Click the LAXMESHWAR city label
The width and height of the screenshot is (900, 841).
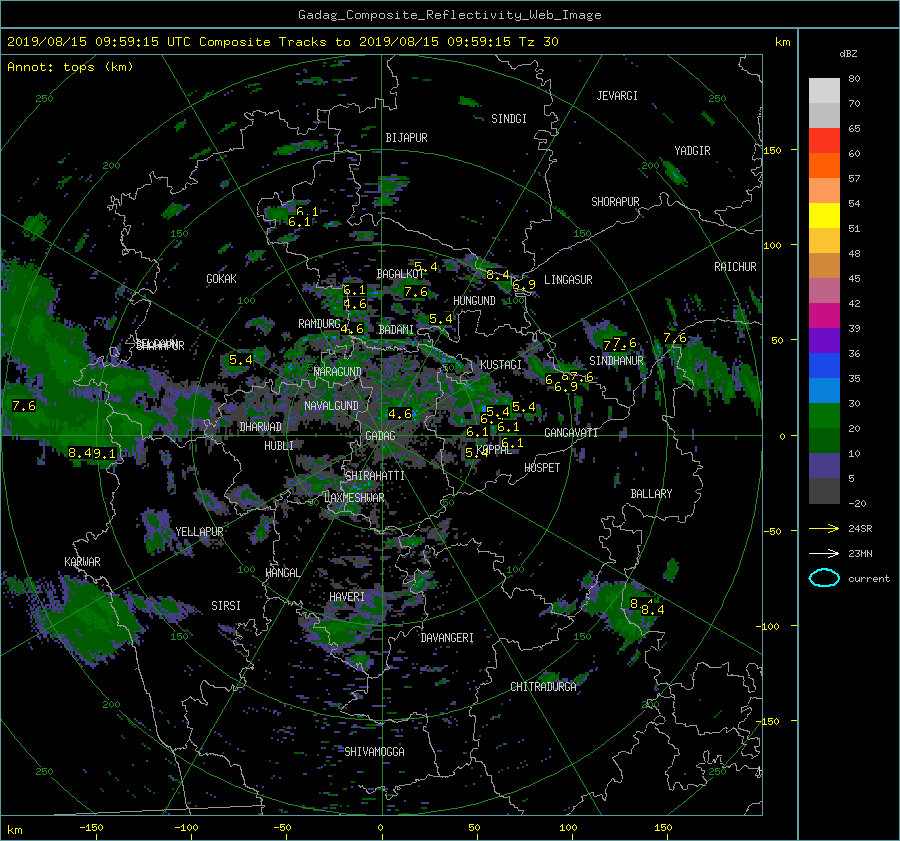(354, 498)
